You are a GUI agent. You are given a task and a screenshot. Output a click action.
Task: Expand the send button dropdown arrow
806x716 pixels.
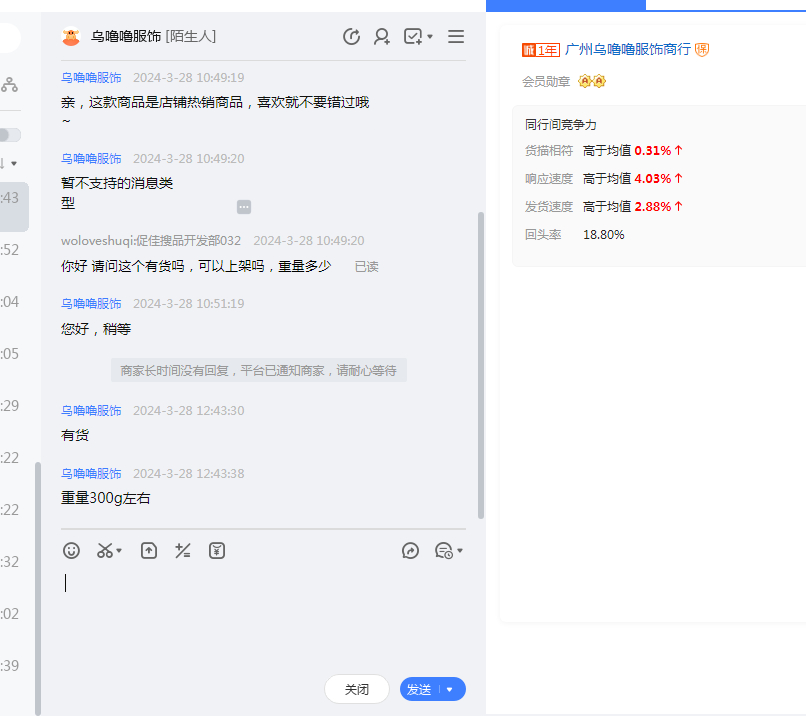click(451, 690)
